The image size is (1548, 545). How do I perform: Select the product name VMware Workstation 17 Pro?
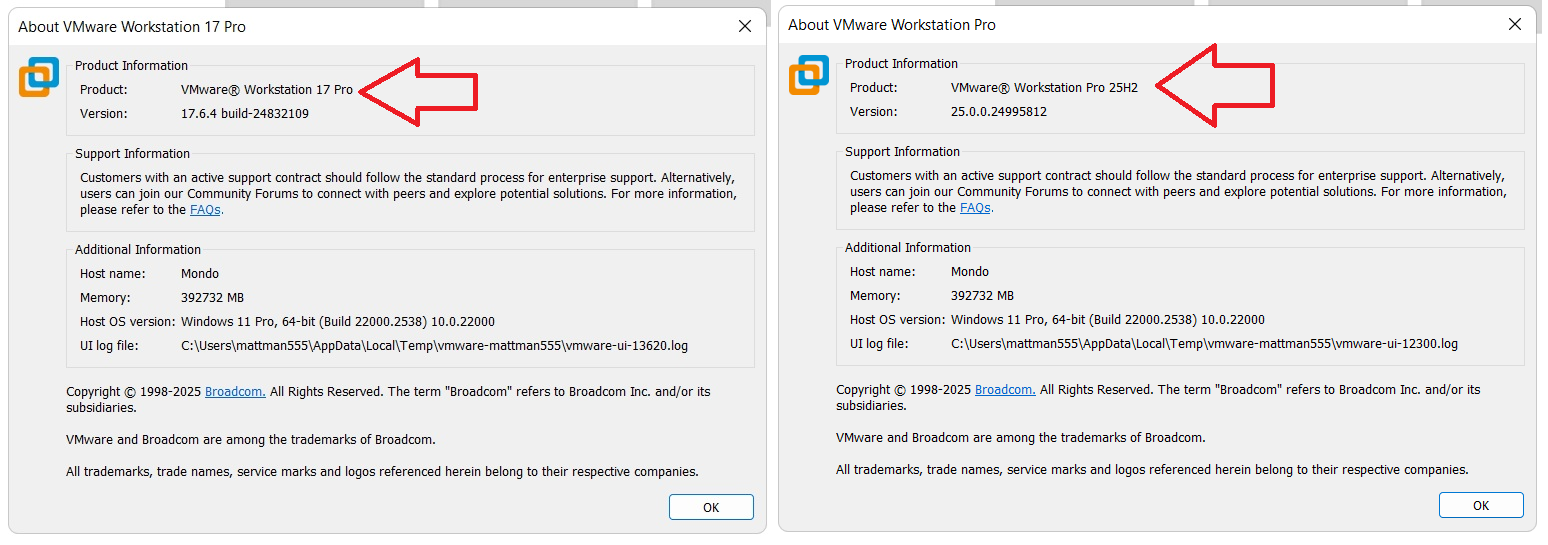266,90
